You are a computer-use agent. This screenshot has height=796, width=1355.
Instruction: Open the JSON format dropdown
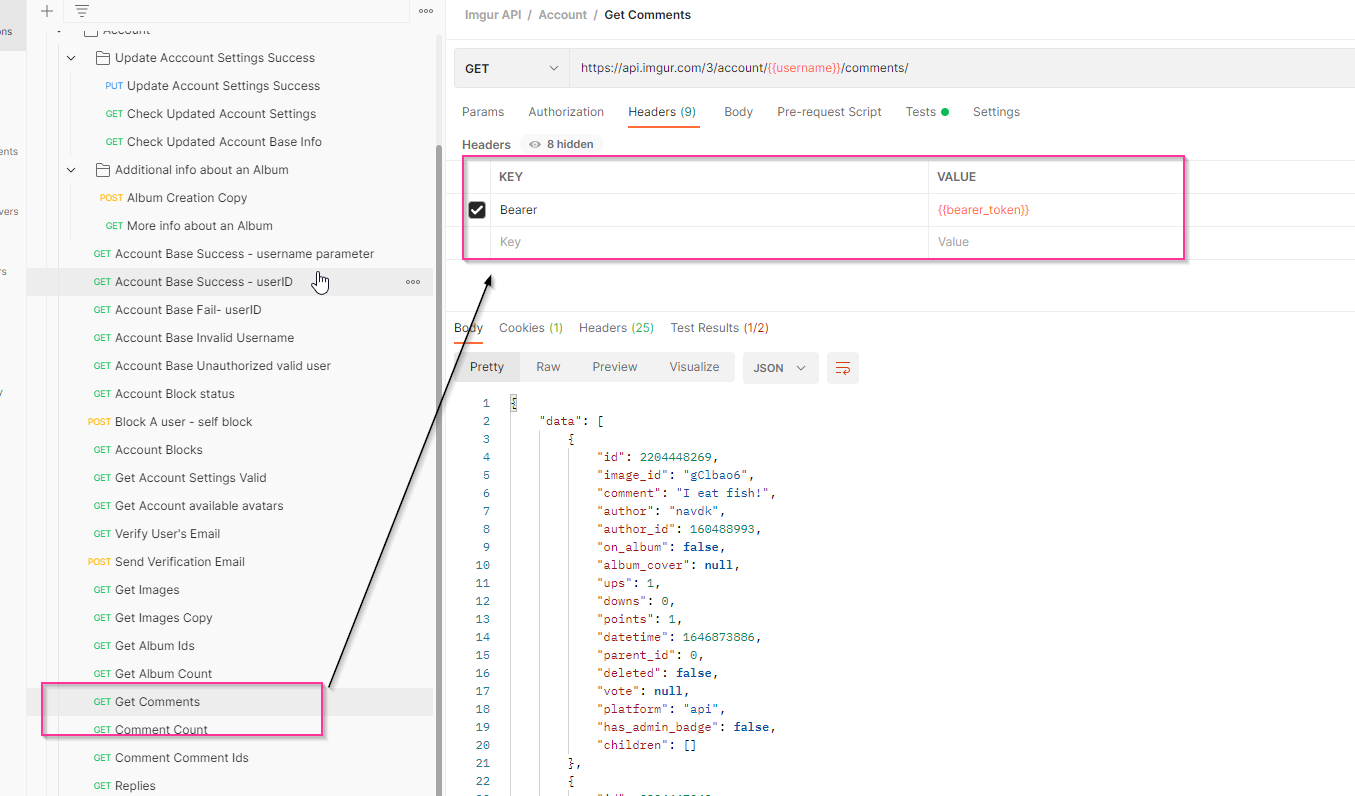780,368
